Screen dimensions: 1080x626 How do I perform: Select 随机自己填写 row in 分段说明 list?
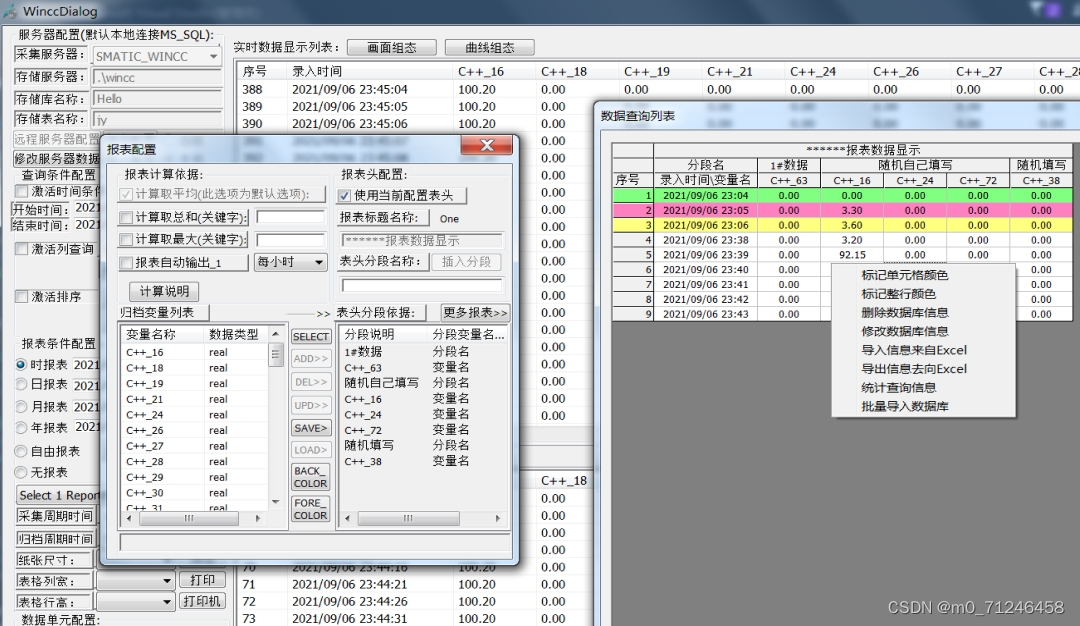[x=424, y=383]
